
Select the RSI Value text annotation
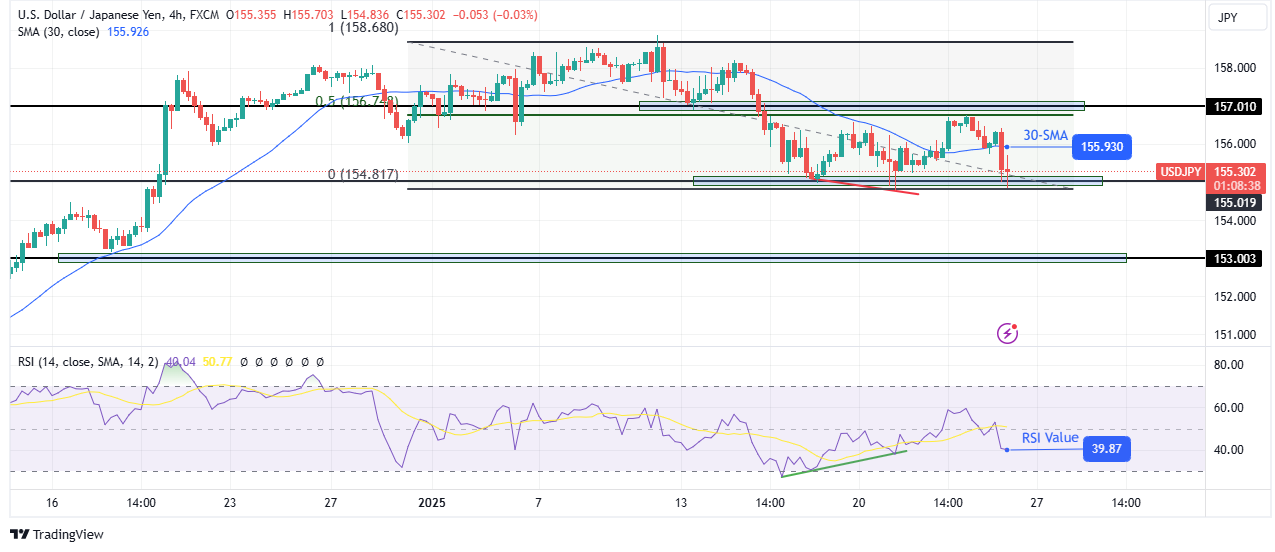click(x=1050, y=438)
